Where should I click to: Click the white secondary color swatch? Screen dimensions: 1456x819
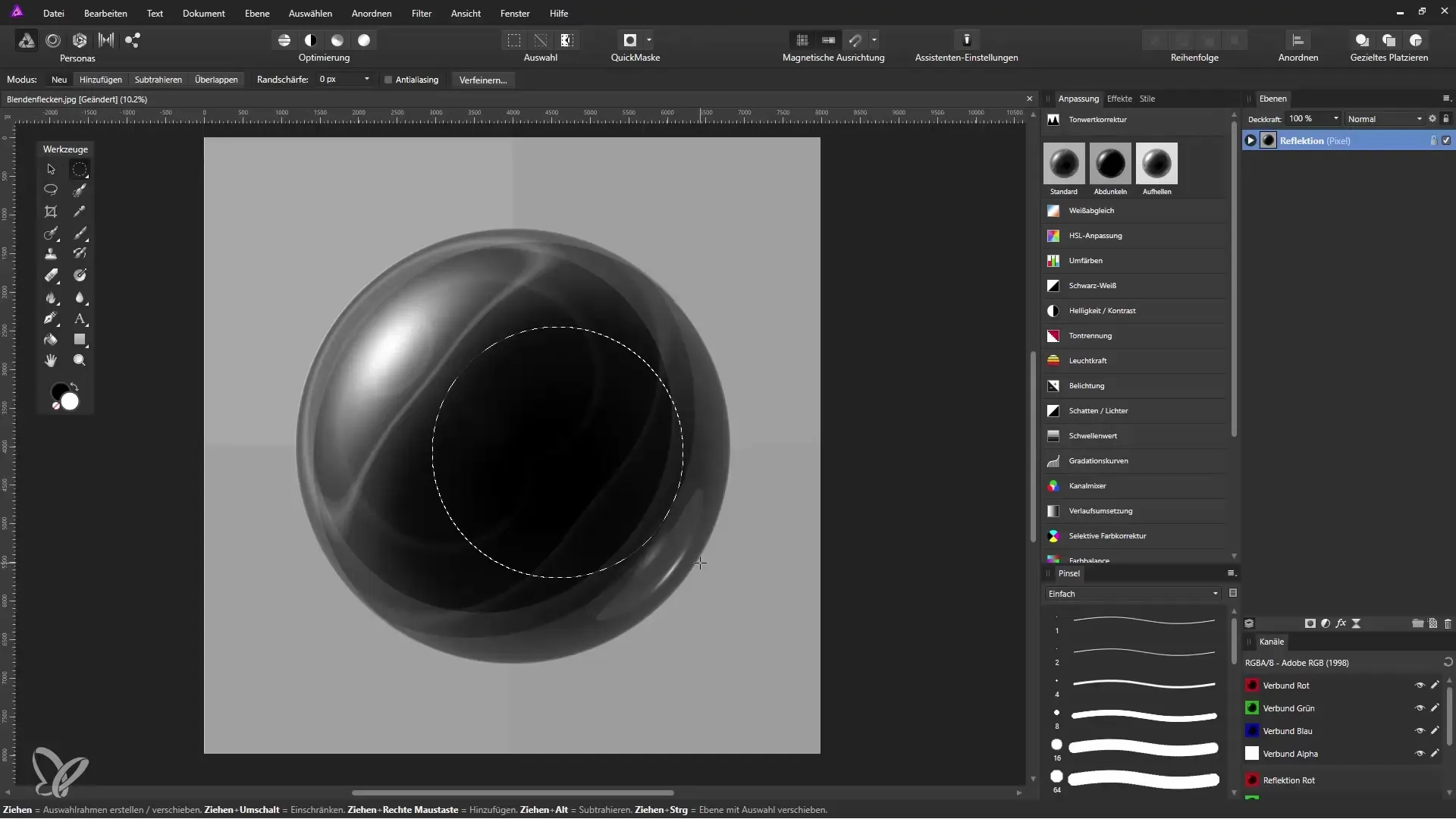point(70,402)
